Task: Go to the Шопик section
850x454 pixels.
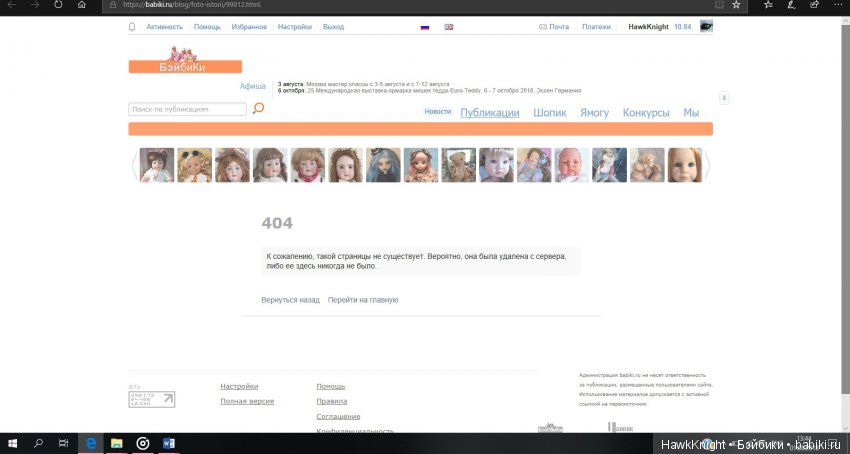Action: 550,113
